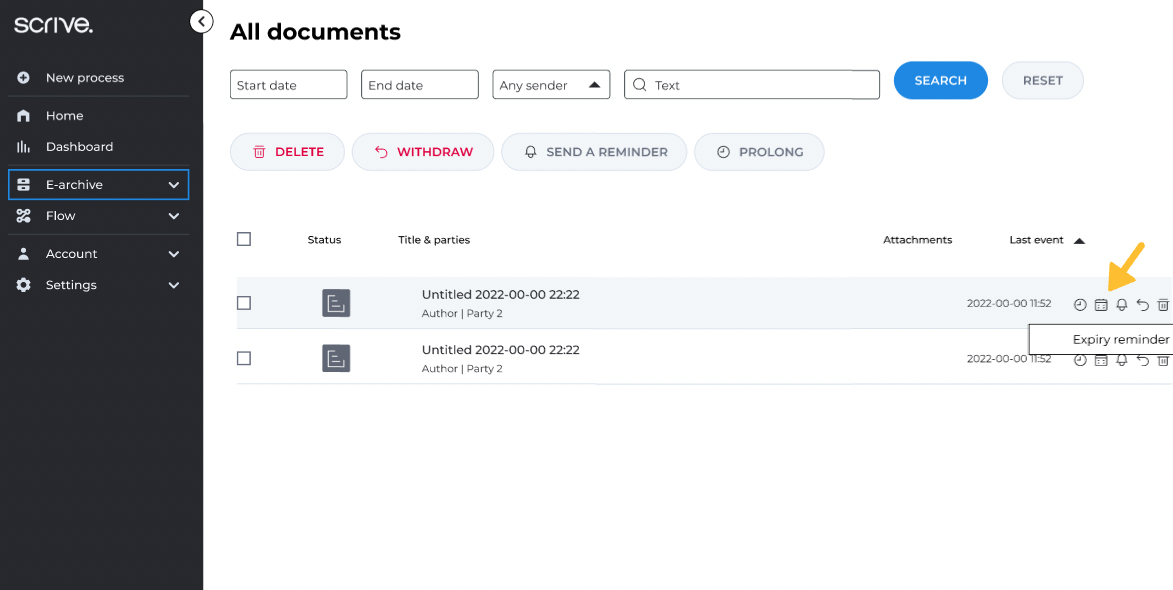Open the Any sender dropdown

click(552, 85)
